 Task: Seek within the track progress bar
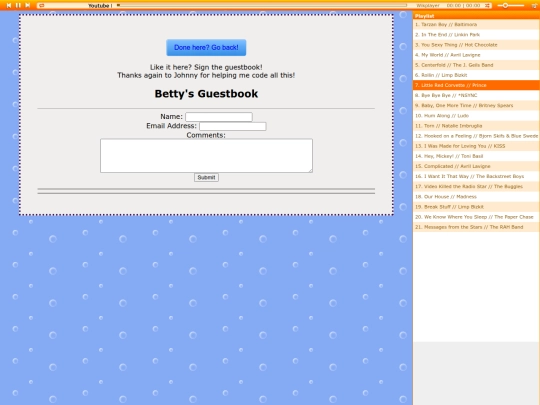click(x=262, y=6)
